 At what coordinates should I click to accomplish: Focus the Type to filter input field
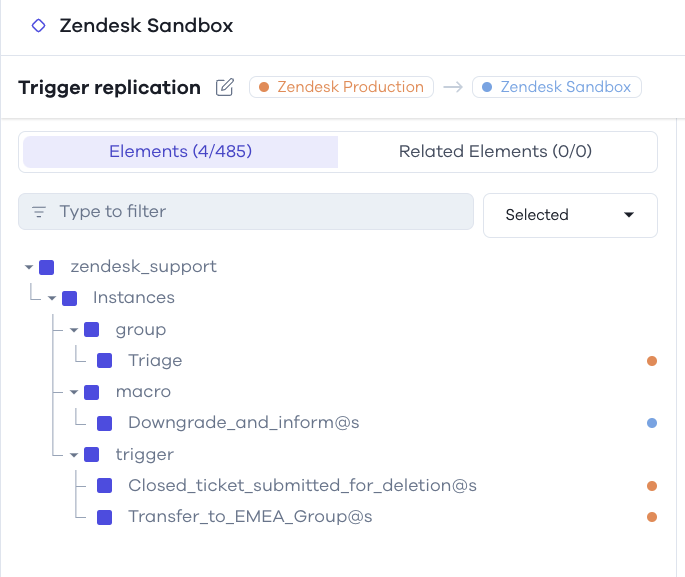246,211
